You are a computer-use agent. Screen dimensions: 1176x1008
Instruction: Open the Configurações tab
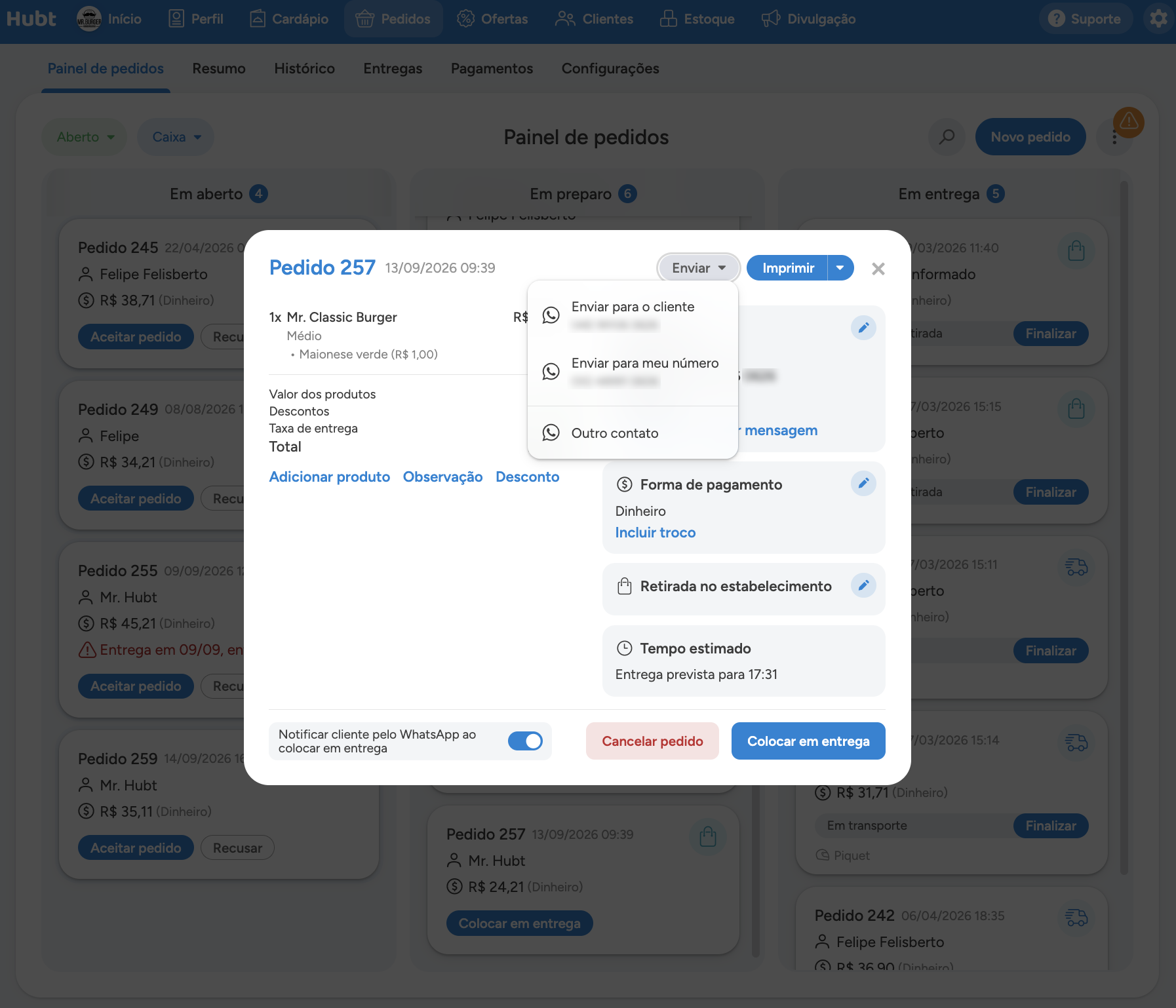click(x=610, y=68)
